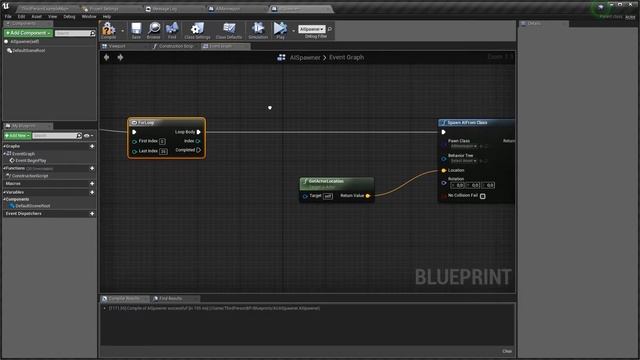Viewport: 640px width, 360px height.
Task: Click the My Blueprint search magnifier icon
Action: pos(79,136)
